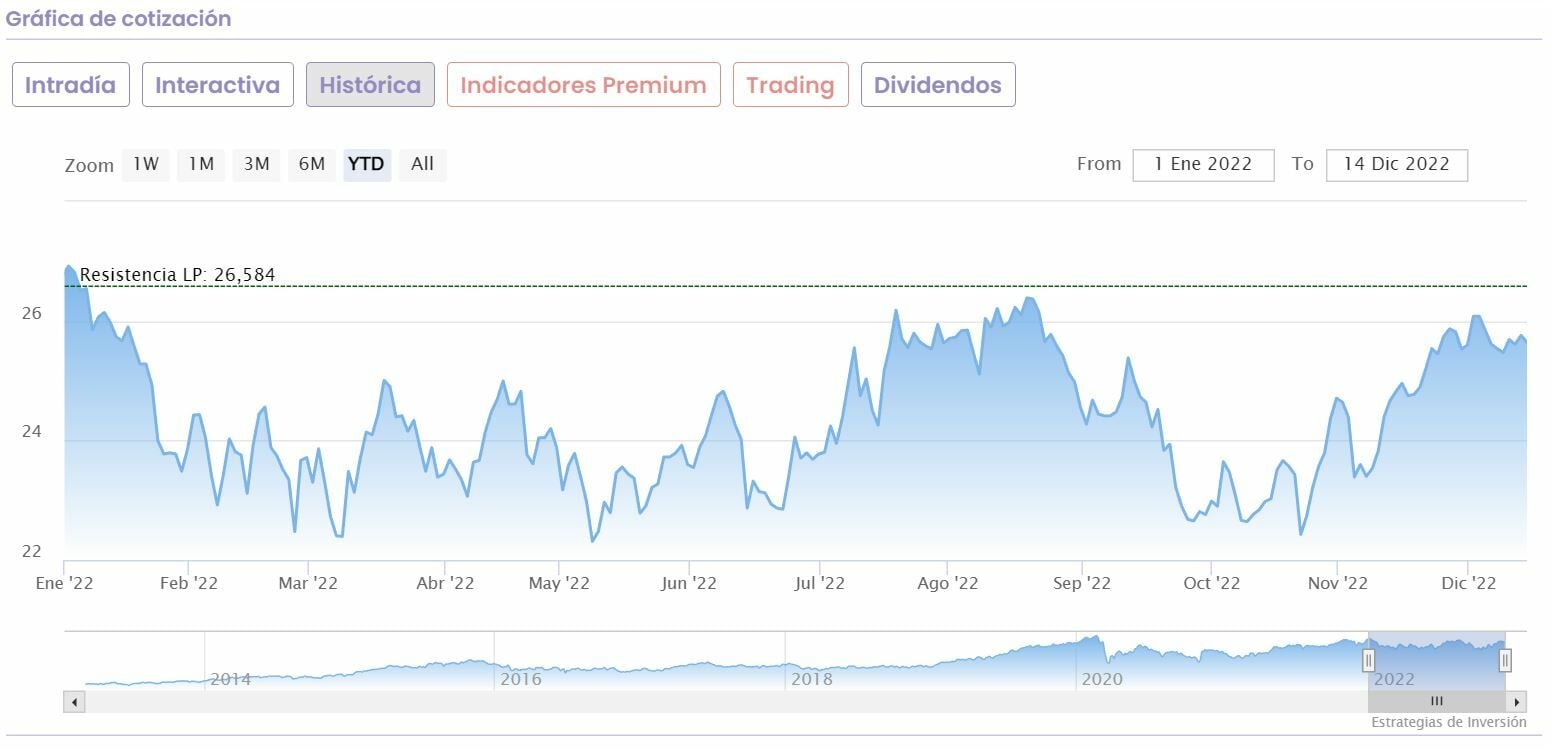Select the 3M zoom option
The width and height of the screenshot is (1551, 750).
pyautogui.click(x=257, y=164)
